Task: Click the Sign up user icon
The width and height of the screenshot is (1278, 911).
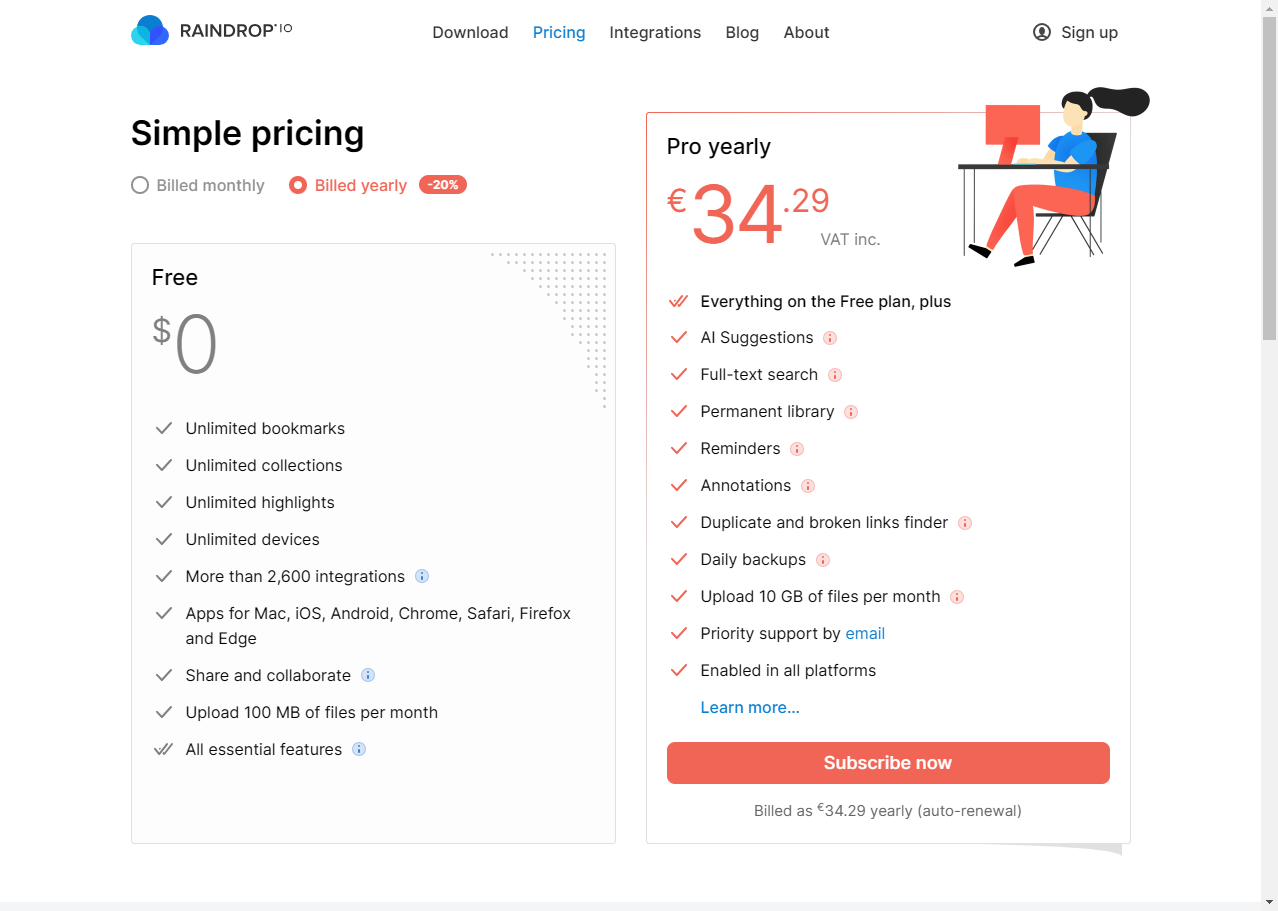Action: tap(1042, 32)
